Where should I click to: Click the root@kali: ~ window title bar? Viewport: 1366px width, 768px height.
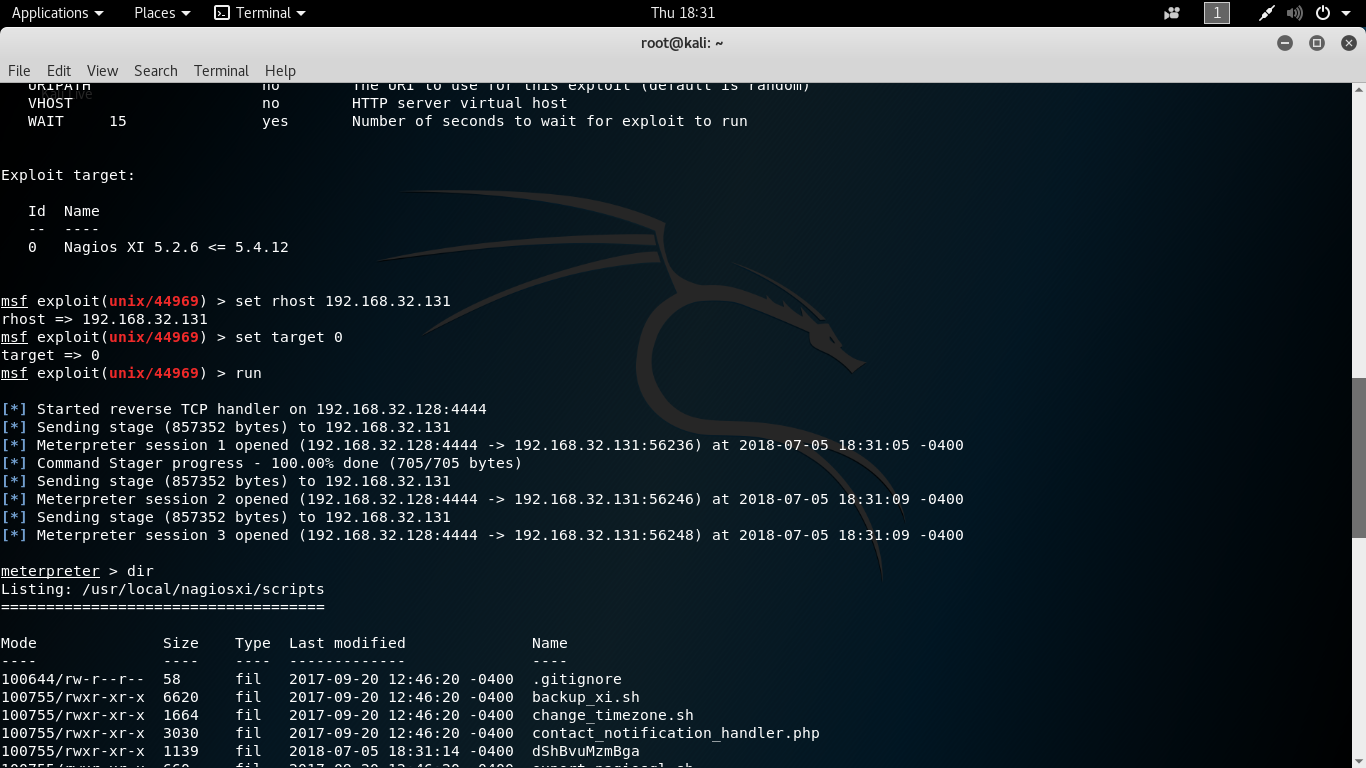point(682,43)
